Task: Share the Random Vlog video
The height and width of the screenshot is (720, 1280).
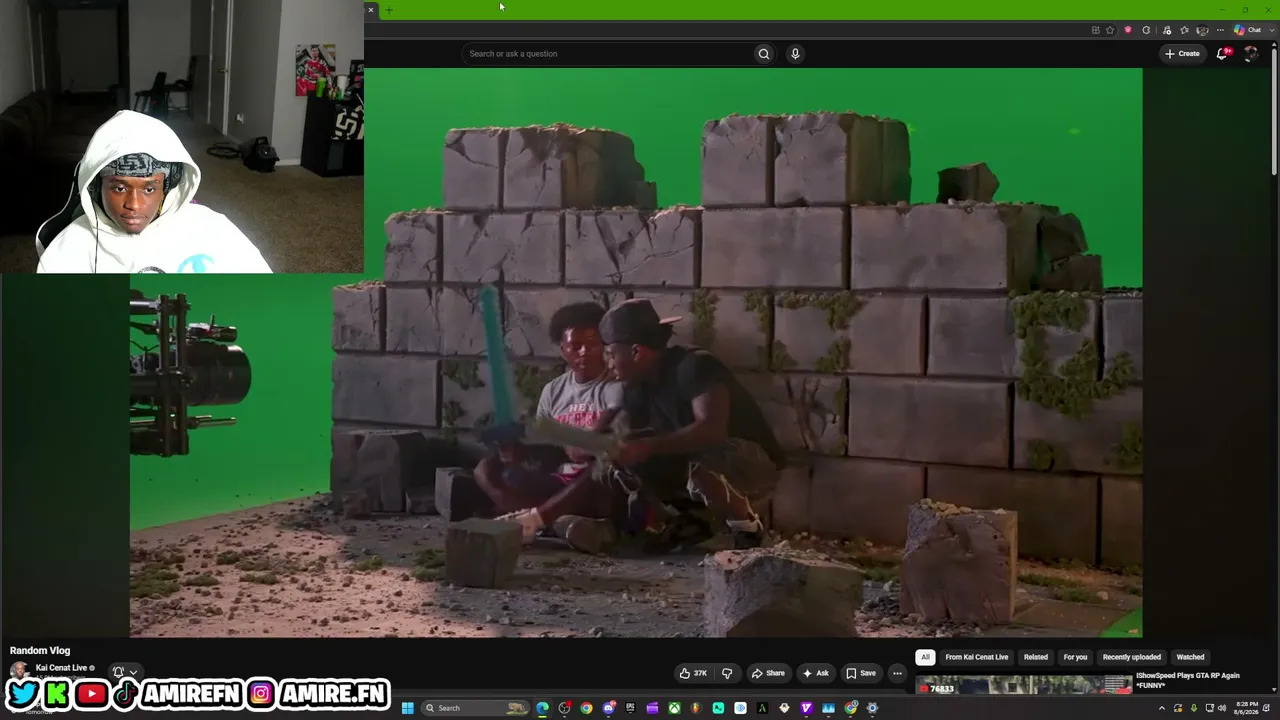Action: pyautogui.click(x=768, y=673)
